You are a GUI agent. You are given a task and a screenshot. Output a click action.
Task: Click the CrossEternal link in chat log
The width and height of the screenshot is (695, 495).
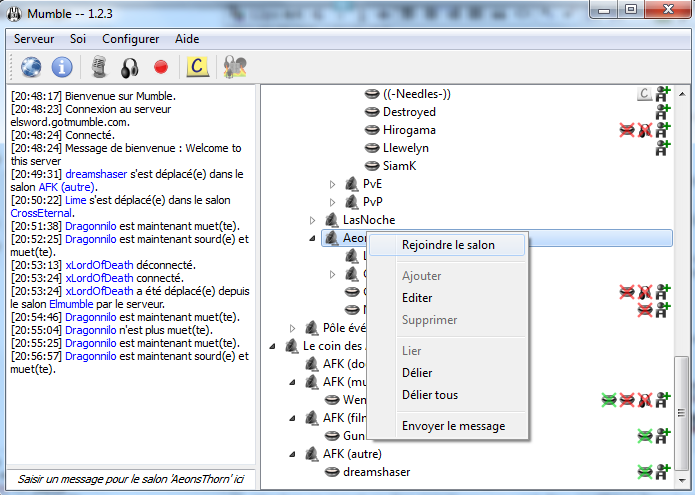point(41,213)
